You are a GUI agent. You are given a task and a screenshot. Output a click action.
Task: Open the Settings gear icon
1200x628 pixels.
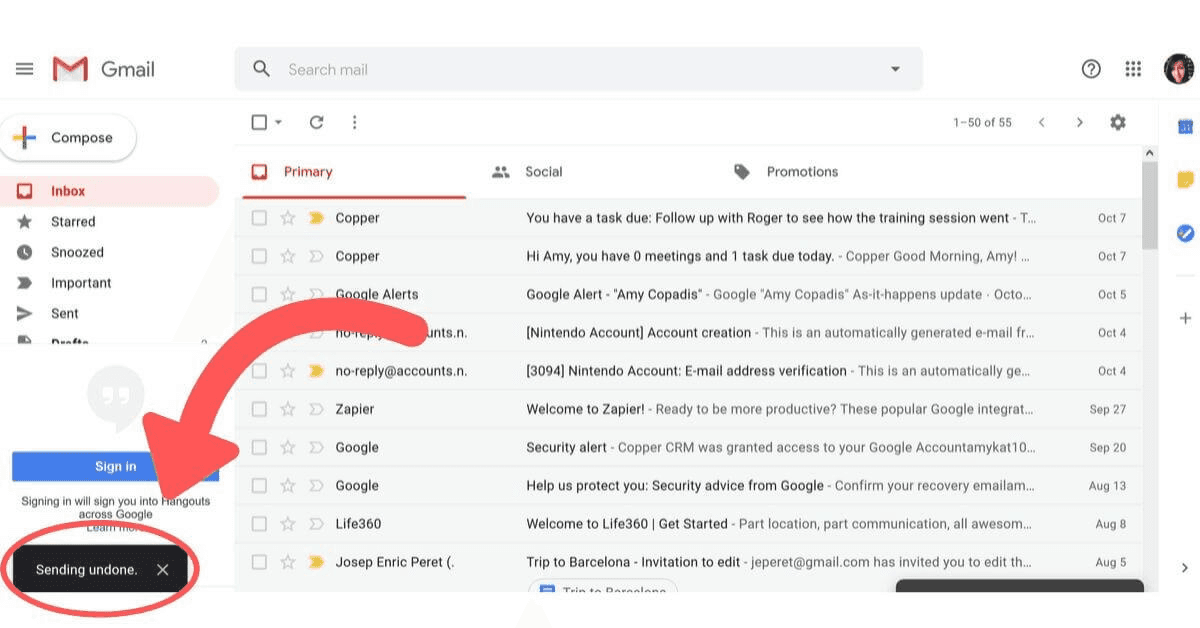click(x=1118, y=122)
